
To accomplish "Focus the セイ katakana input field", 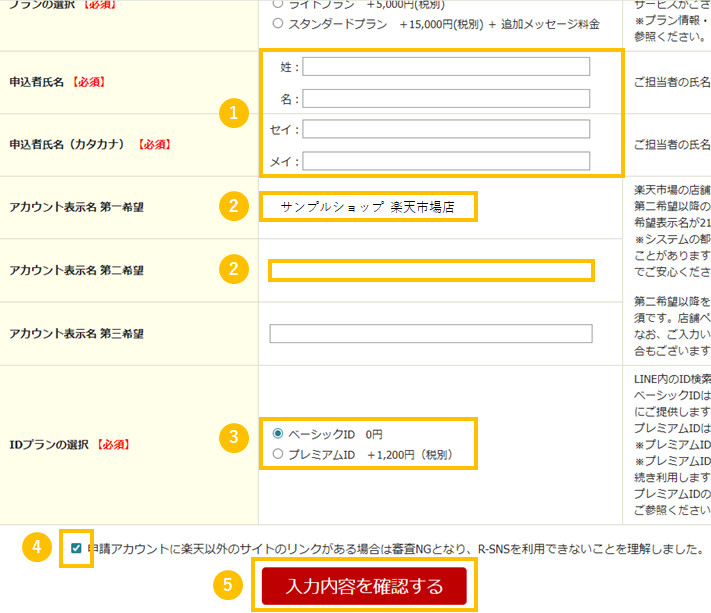I will pyautogui.click(x=446, y=129).
